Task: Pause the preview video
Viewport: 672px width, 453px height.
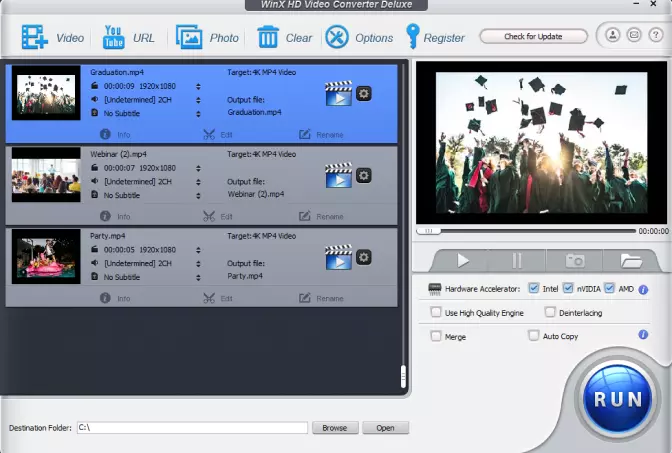Action: [517, 261]
